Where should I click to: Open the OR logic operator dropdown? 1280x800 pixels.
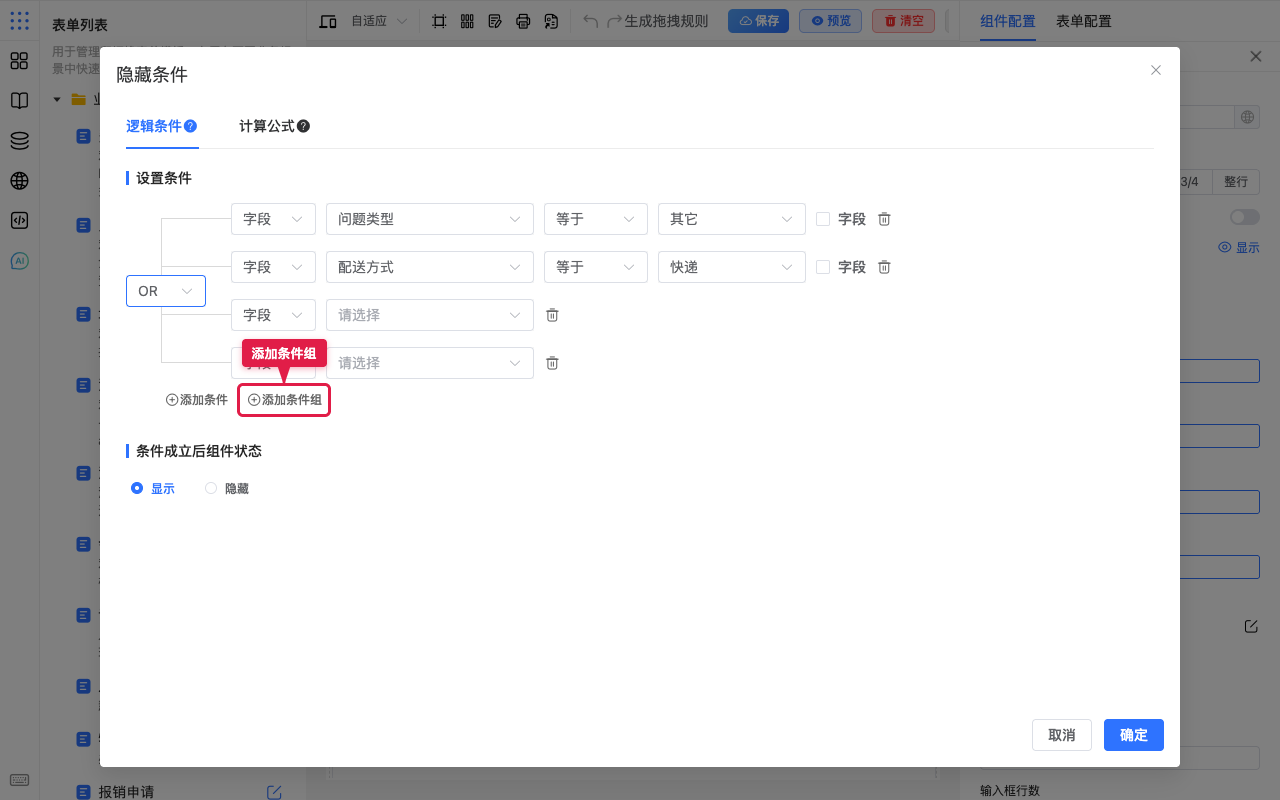pyautogui.click(x=166, y=291)
